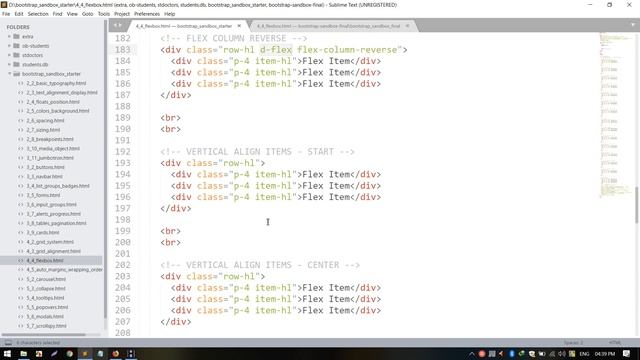The width and height of the screenshot is (640, 360).
Task: Open 3_4_list_groups_badges.html file
Action: (58, 186)
